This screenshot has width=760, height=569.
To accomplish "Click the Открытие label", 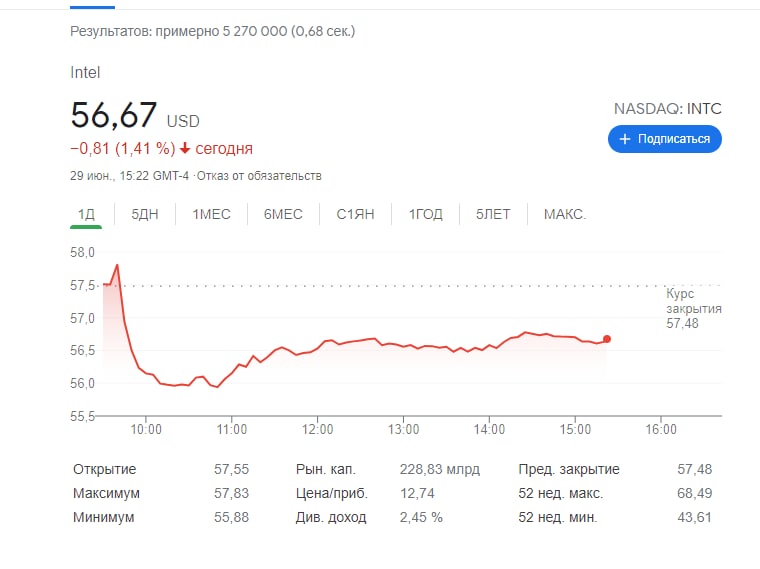I will 105,469.
